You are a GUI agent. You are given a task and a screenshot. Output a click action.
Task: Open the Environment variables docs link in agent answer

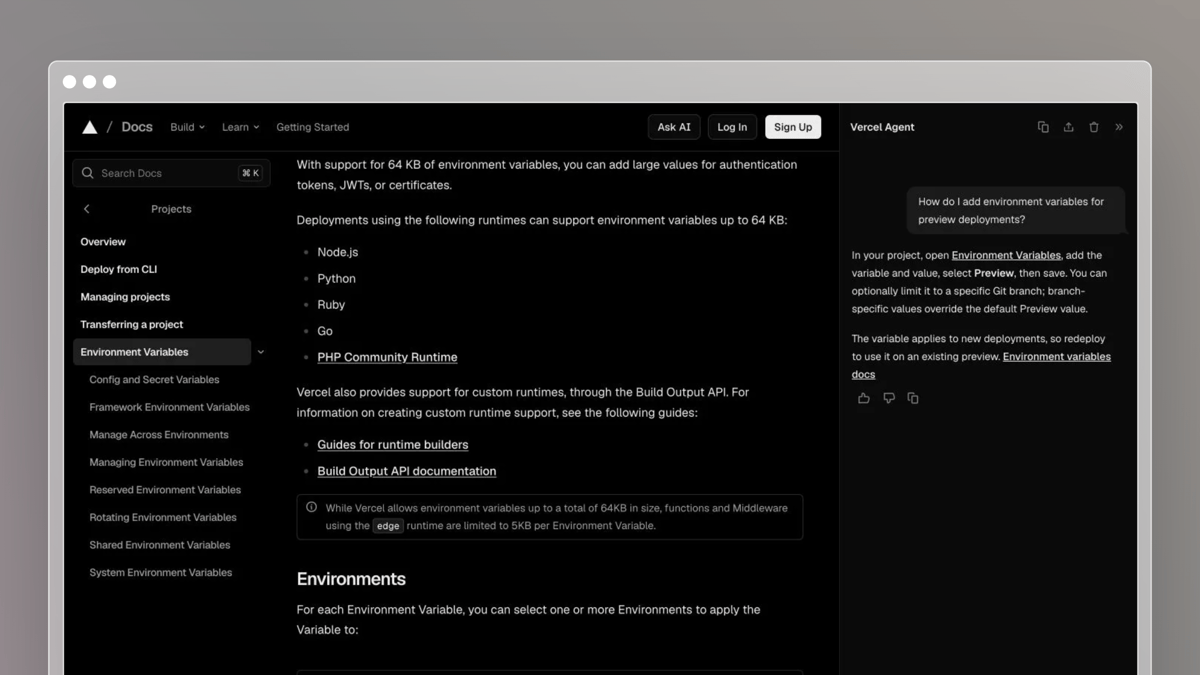981,365
